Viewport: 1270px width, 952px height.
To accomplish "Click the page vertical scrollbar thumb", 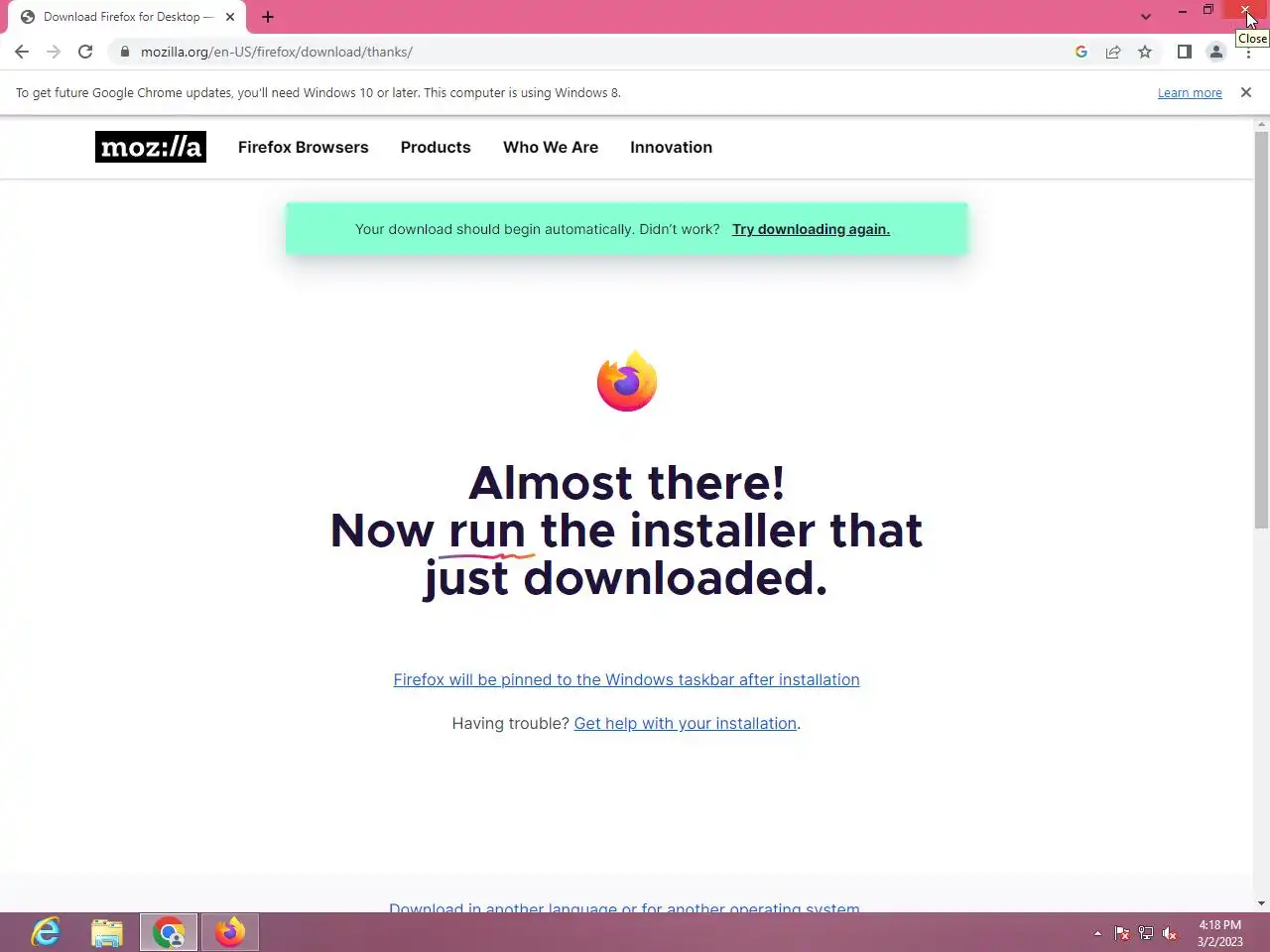I will [x=1262, y=329].
